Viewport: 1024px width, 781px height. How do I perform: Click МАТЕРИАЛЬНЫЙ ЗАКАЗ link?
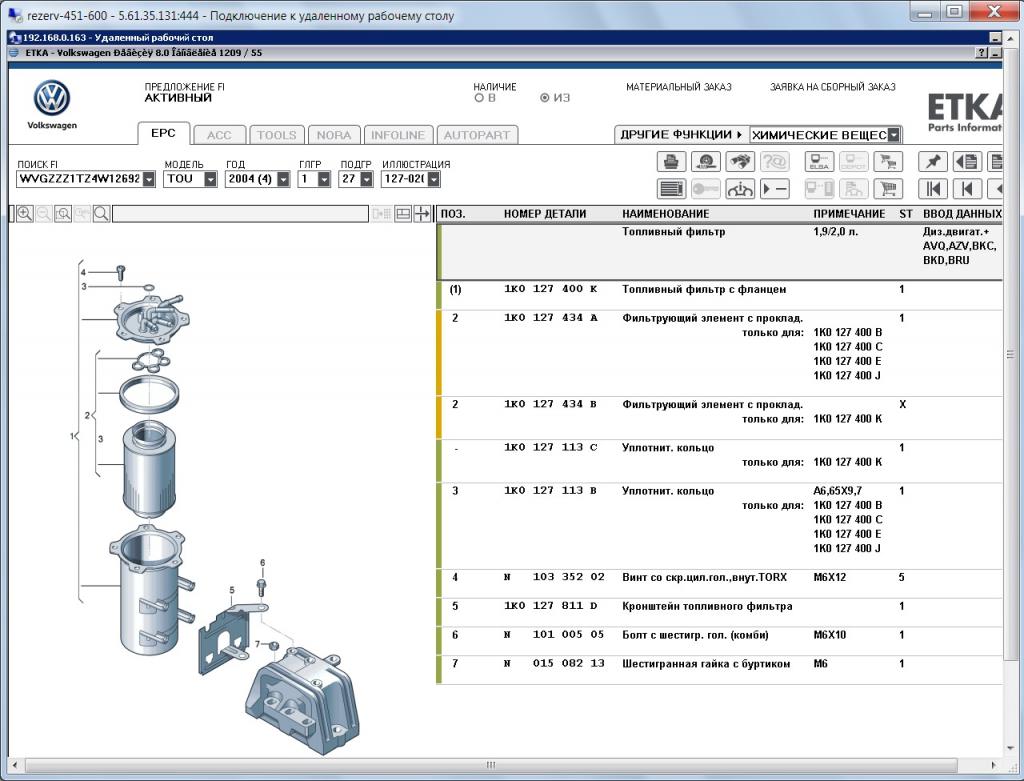click(679, 87)
